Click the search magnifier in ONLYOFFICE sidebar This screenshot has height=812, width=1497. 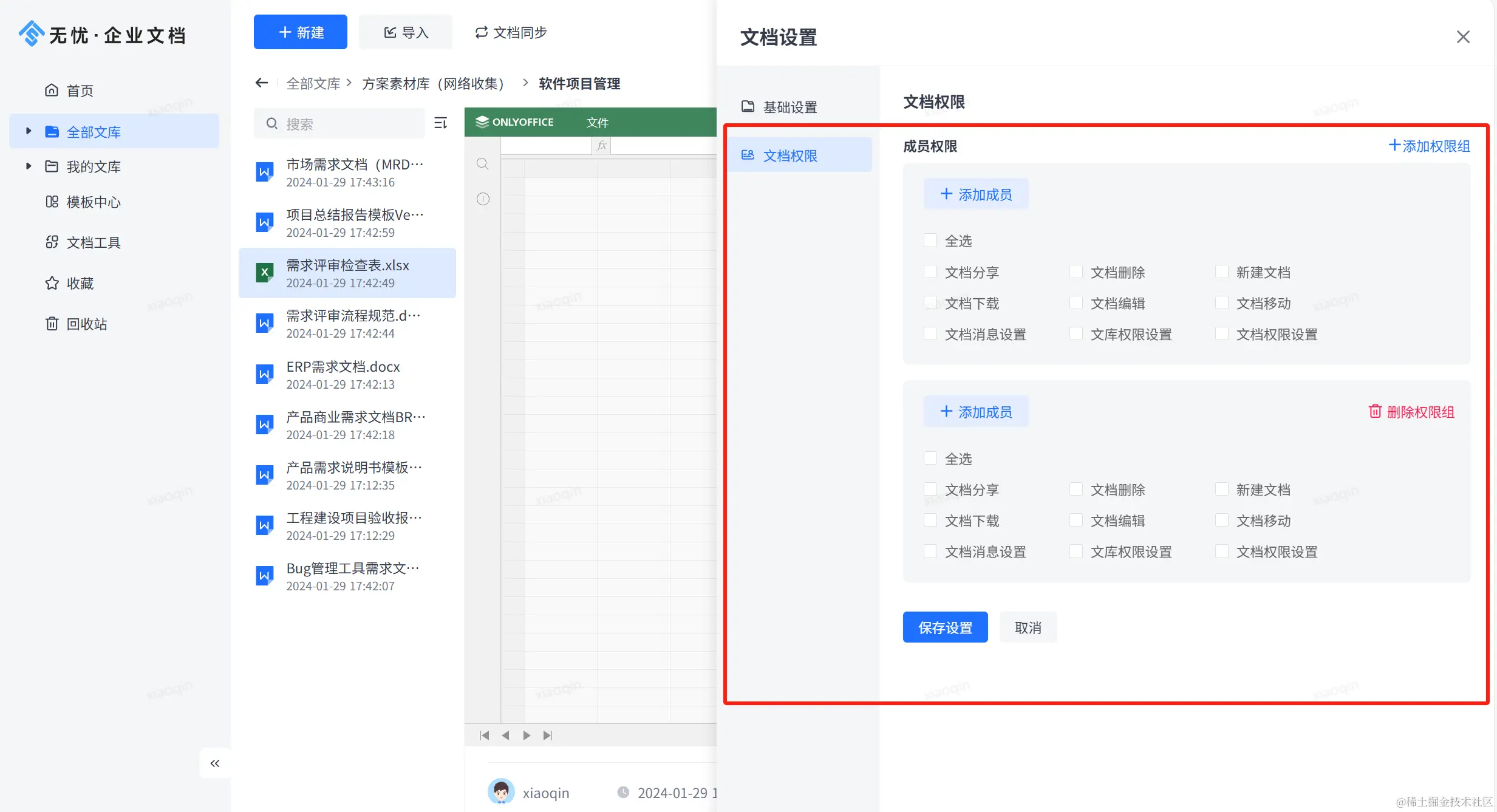point(483,164)
